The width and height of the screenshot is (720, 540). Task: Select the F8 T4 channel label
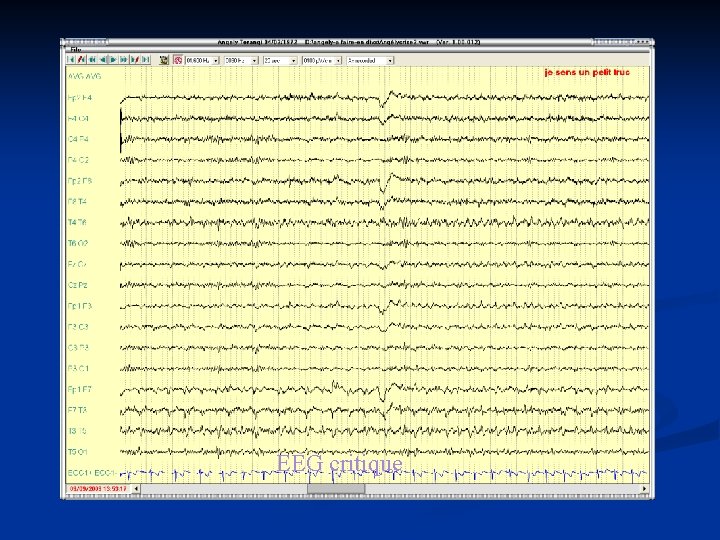click(x=77, y=202)
